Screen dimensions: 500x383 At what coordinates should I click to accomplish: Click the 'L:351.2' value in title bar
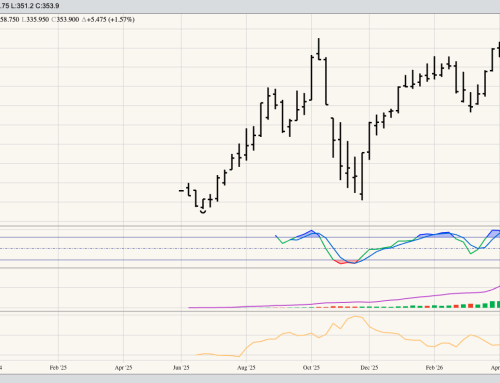pos(22,6)
